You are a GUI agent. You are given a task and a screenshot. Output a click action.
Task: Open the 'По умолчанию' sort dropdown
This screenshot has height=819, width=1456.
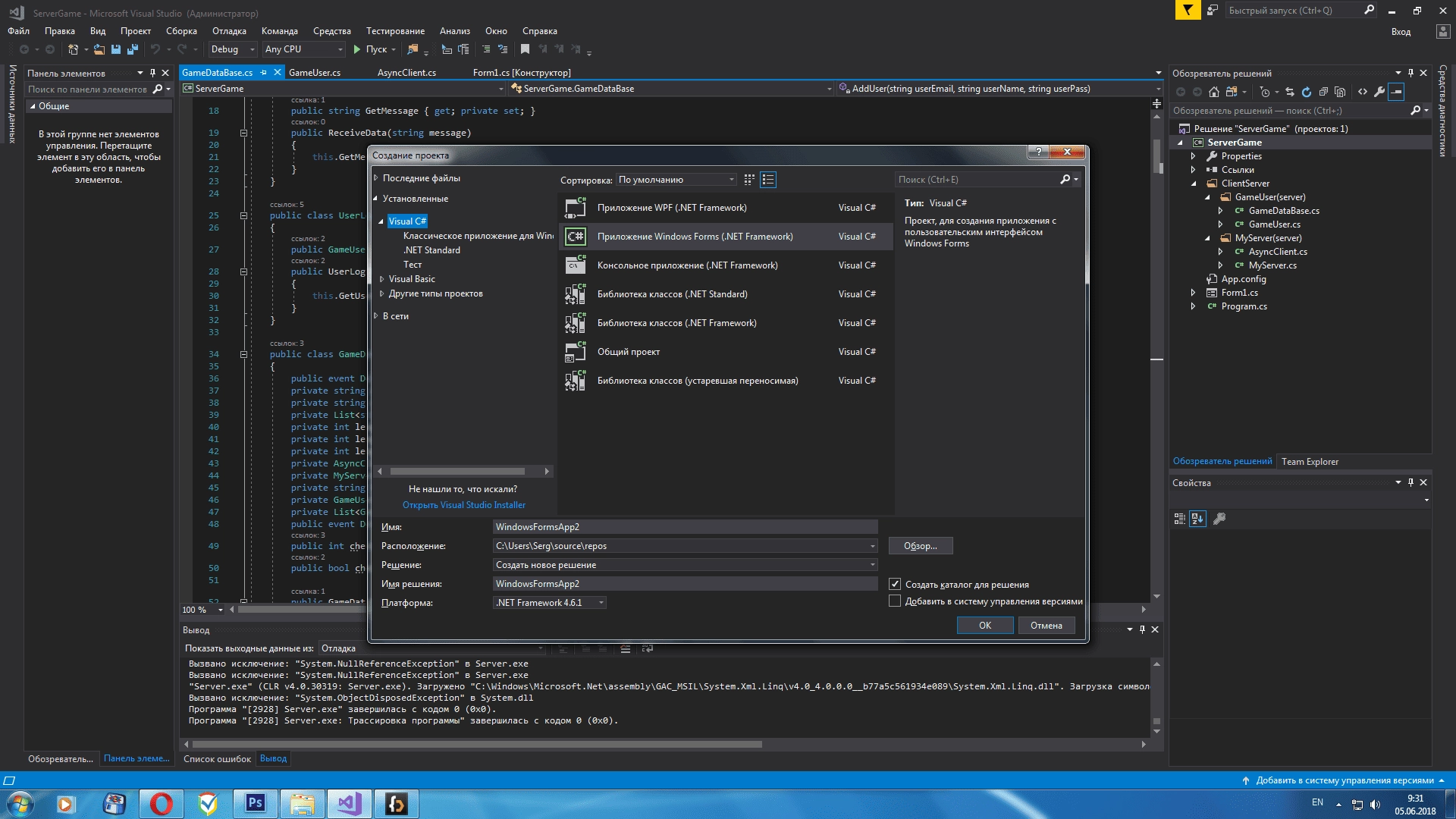(676, 180)
